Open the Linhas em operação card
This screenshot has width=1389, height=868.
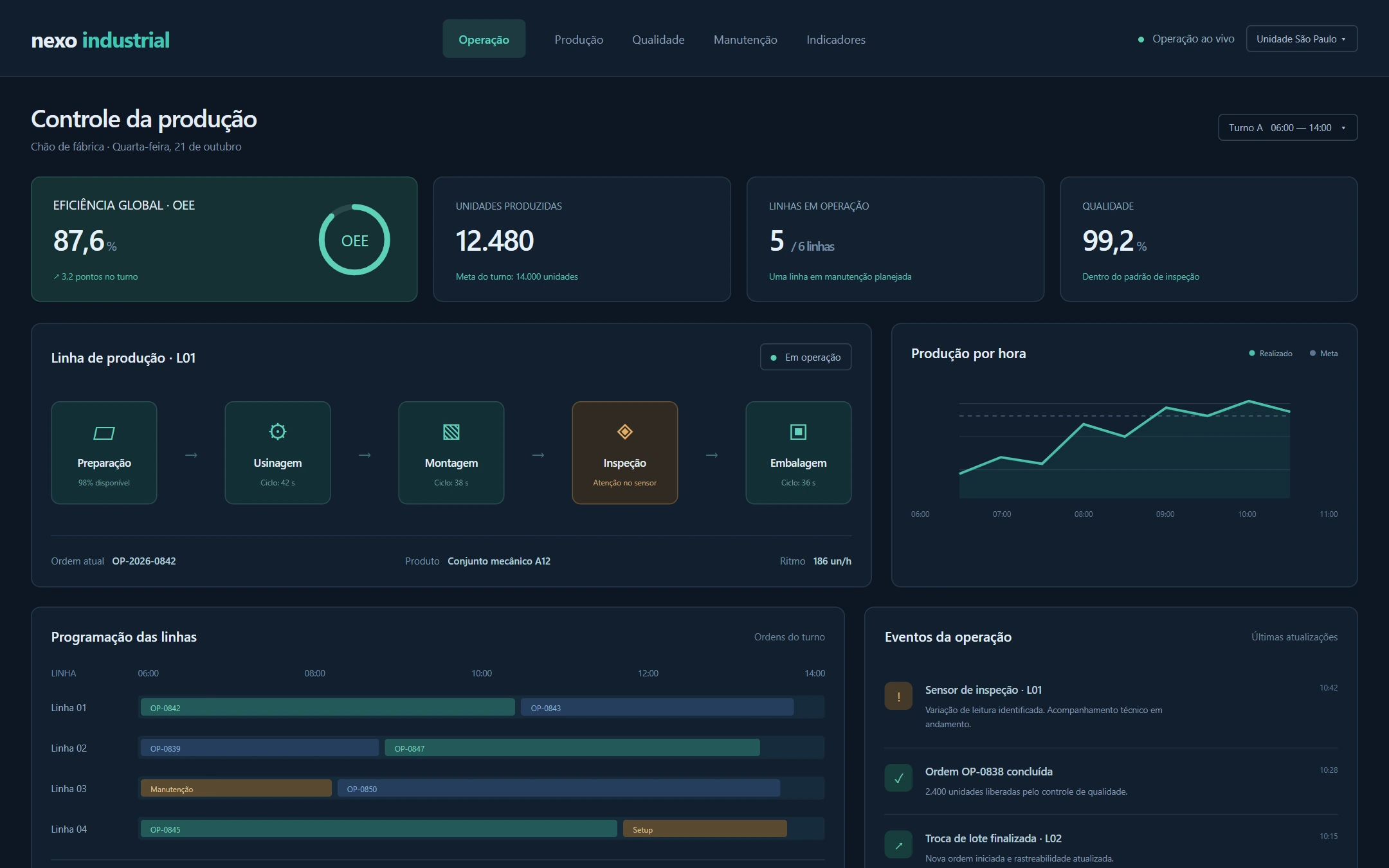pos(895,239)
